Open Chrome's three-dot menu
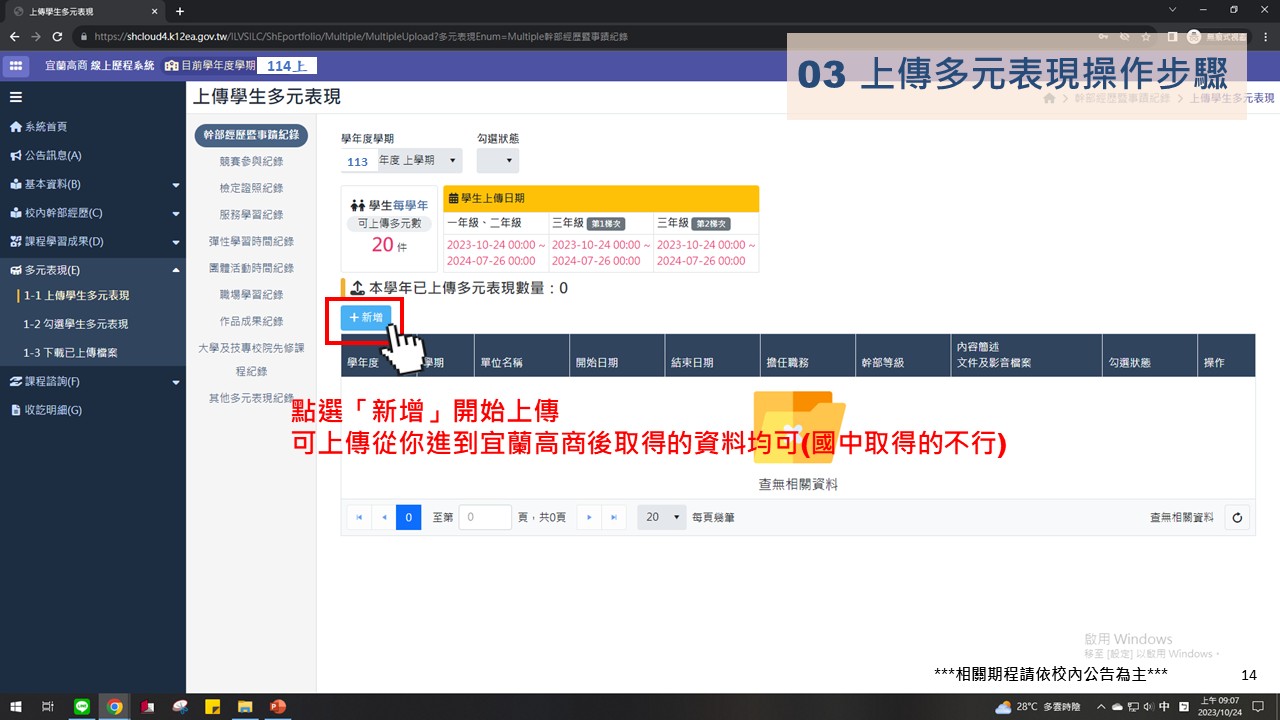Image resolution: width=1280 pixels, height=720 pixels. click(1265, 36)
